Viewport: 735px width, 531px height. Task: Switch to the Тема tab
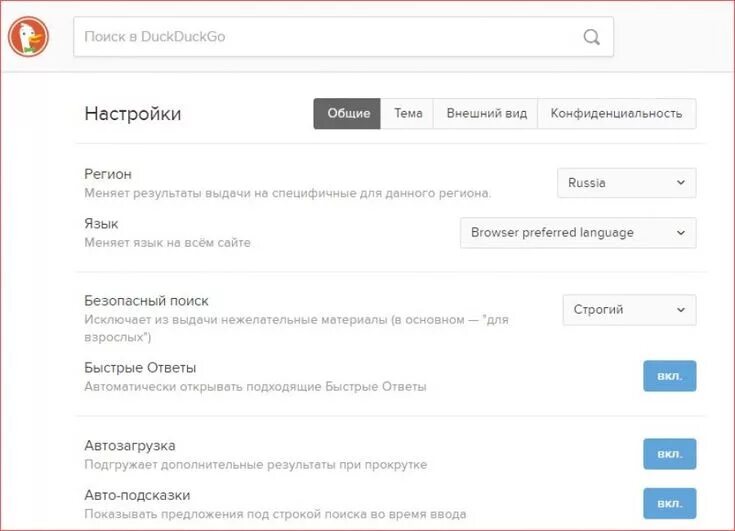pyautogui.click(x=407, y=113)
